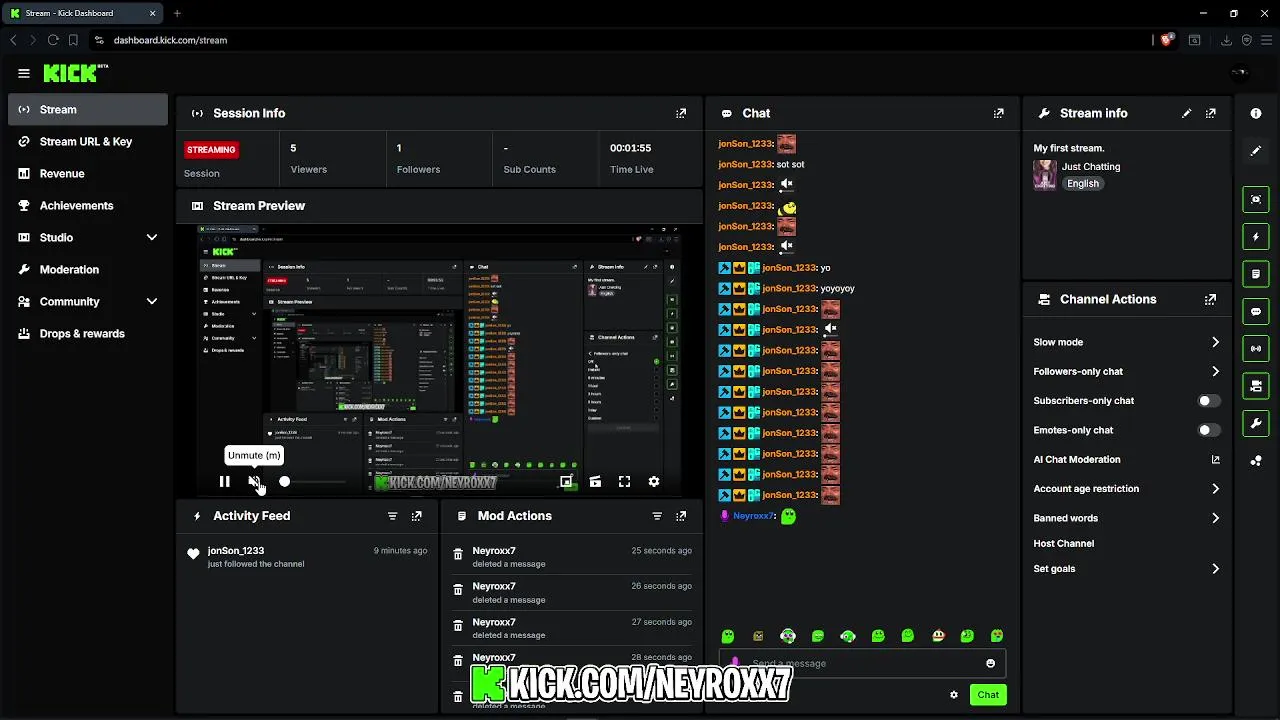Viewport: 1280px width, 720px height.
Task: Click the Just Chatting category thumbnail
Action: (x=1045, y=175)
